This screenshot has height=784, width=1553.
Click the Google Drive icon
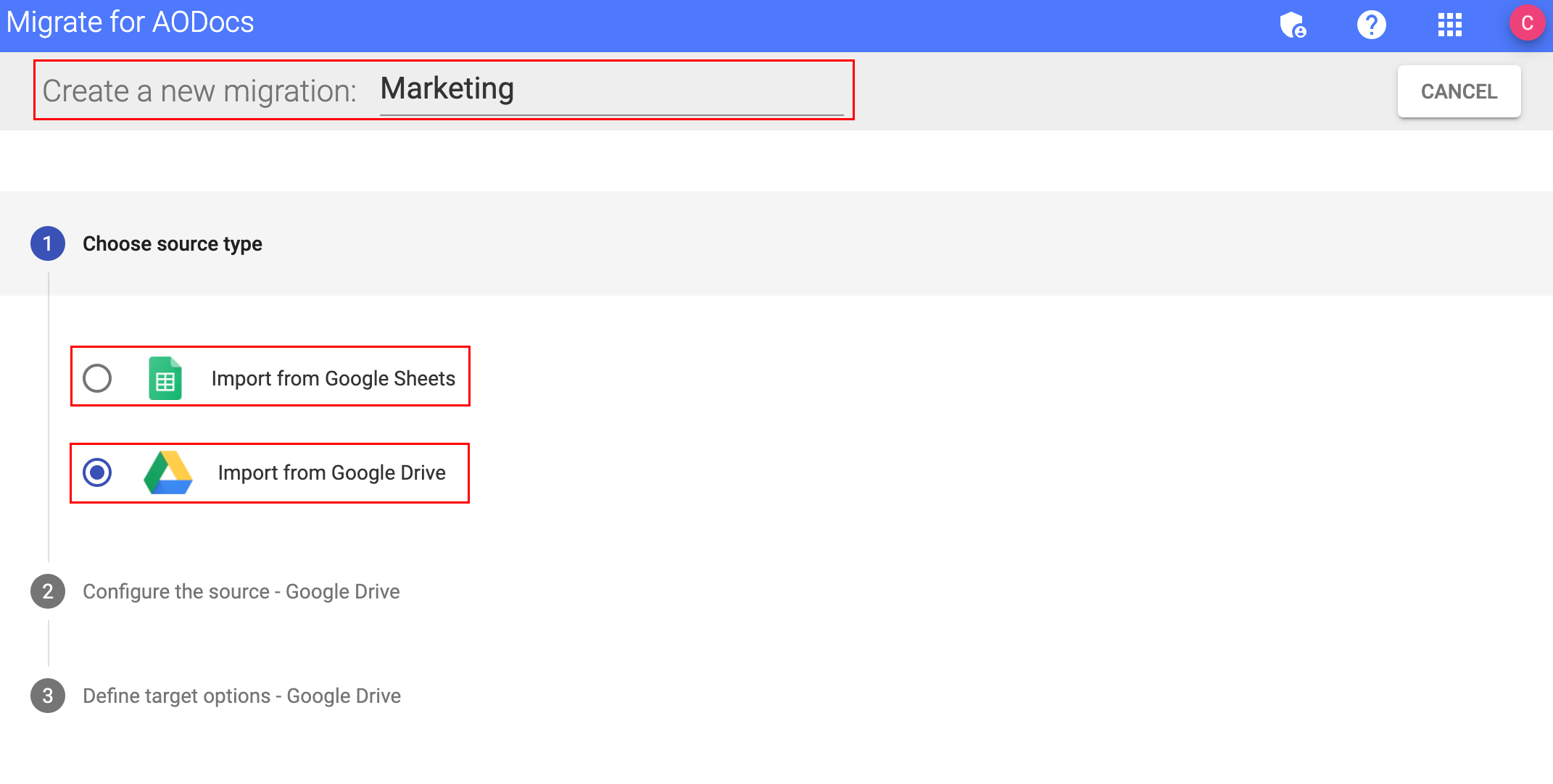tap(168, 472)
